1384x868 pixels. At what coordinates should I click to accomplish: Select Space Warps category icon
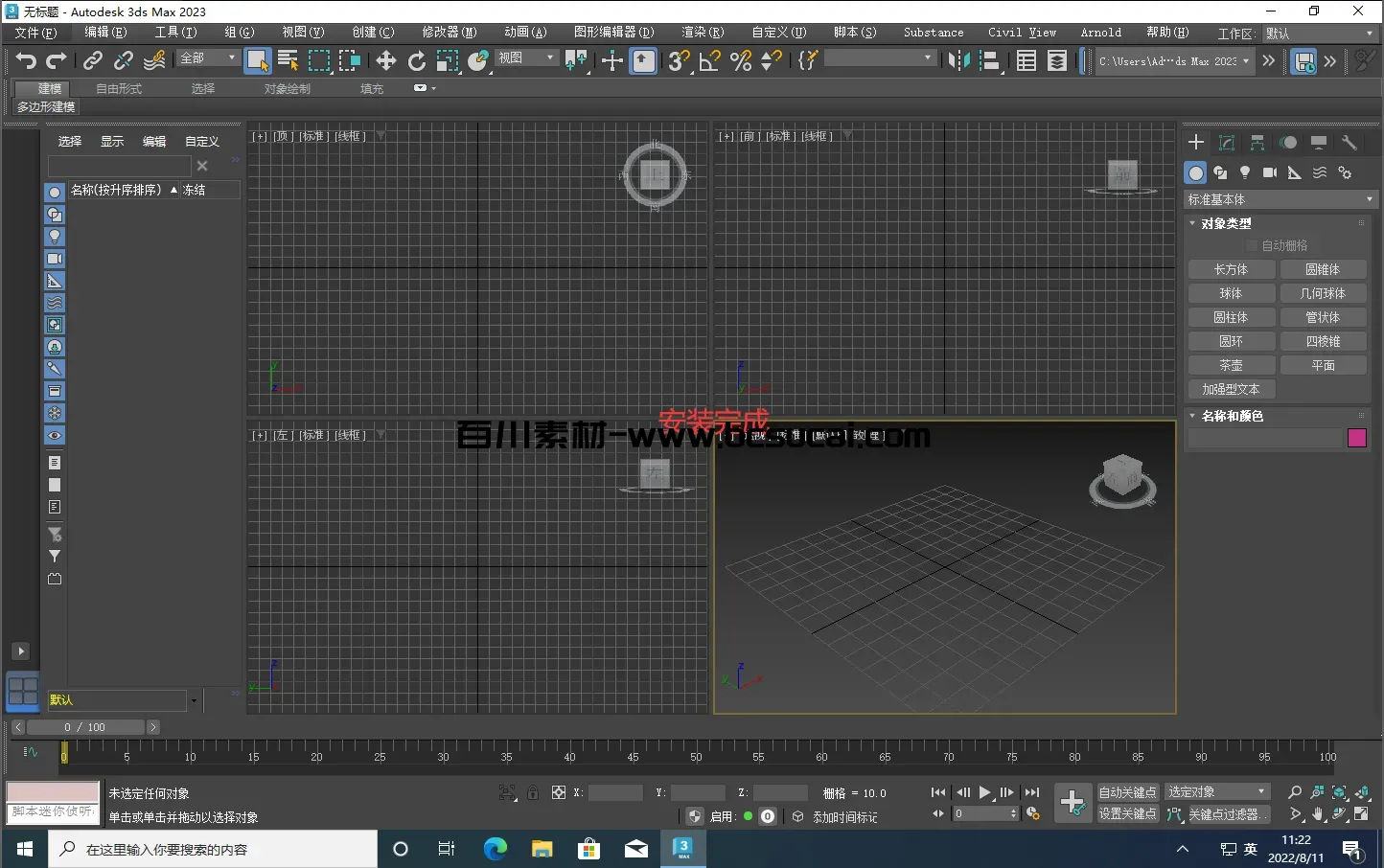[x=1320, y=172]
